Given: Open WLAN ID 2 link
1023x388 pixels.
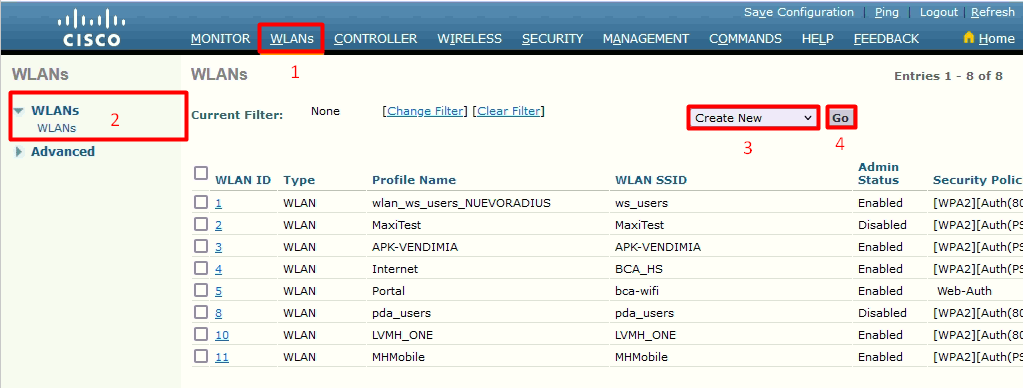Looking at the screenshot, I should click(219, 225).
